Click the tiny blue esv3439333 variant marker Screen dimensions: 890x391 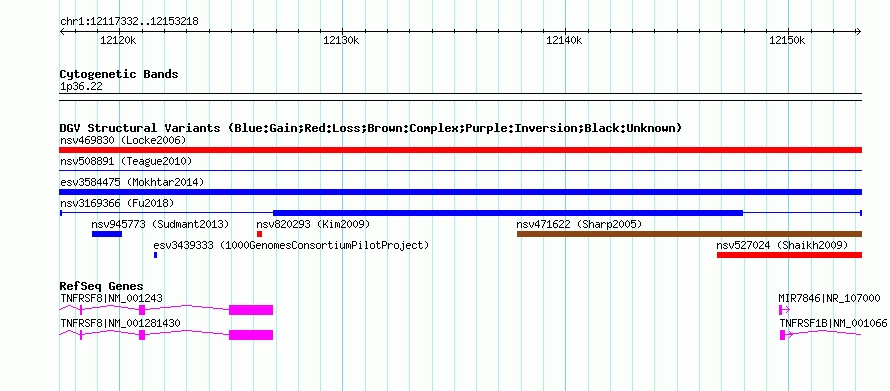tap(156, 255)
